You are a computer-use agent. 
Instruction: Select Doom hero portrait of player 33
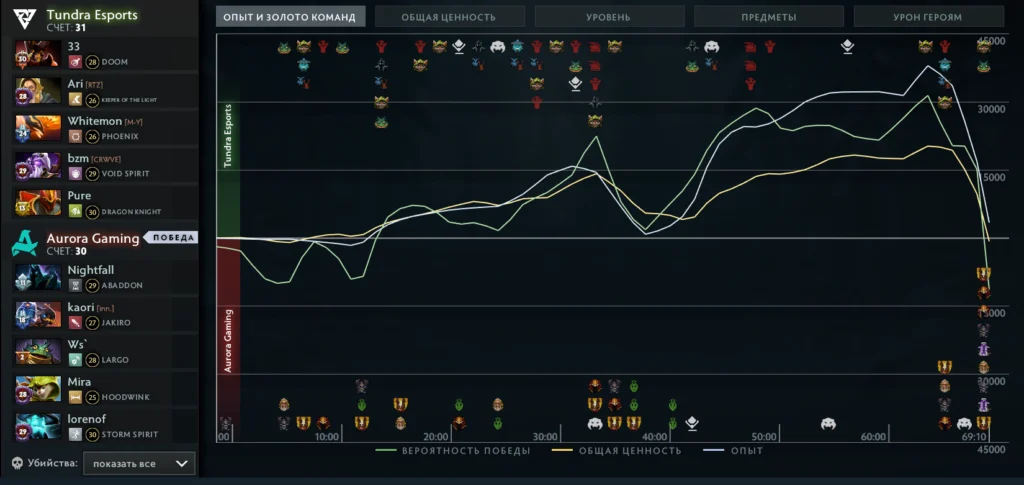36,54
